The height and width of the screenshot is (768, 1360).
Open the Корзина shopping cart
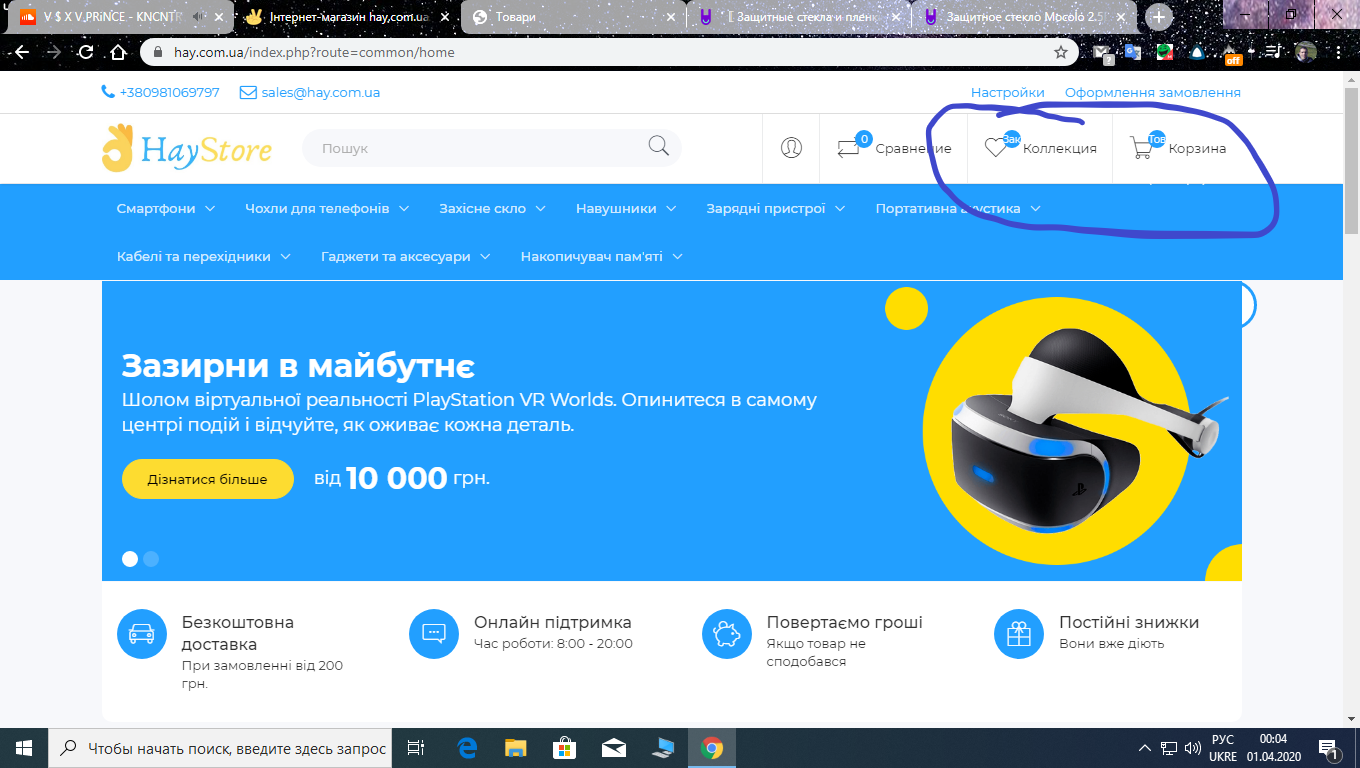pyautogui.click(x=1177, y=148)
